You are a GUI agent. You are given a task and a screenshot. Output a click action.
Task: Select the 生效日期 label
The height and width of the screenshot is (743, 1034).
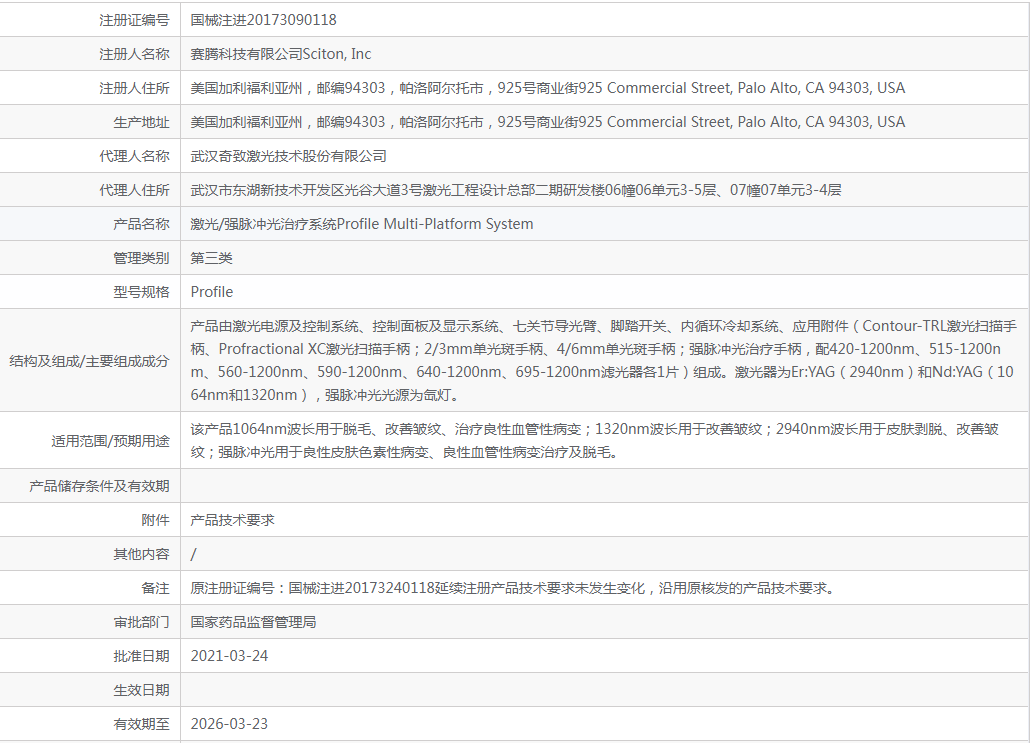coord(141,690)
